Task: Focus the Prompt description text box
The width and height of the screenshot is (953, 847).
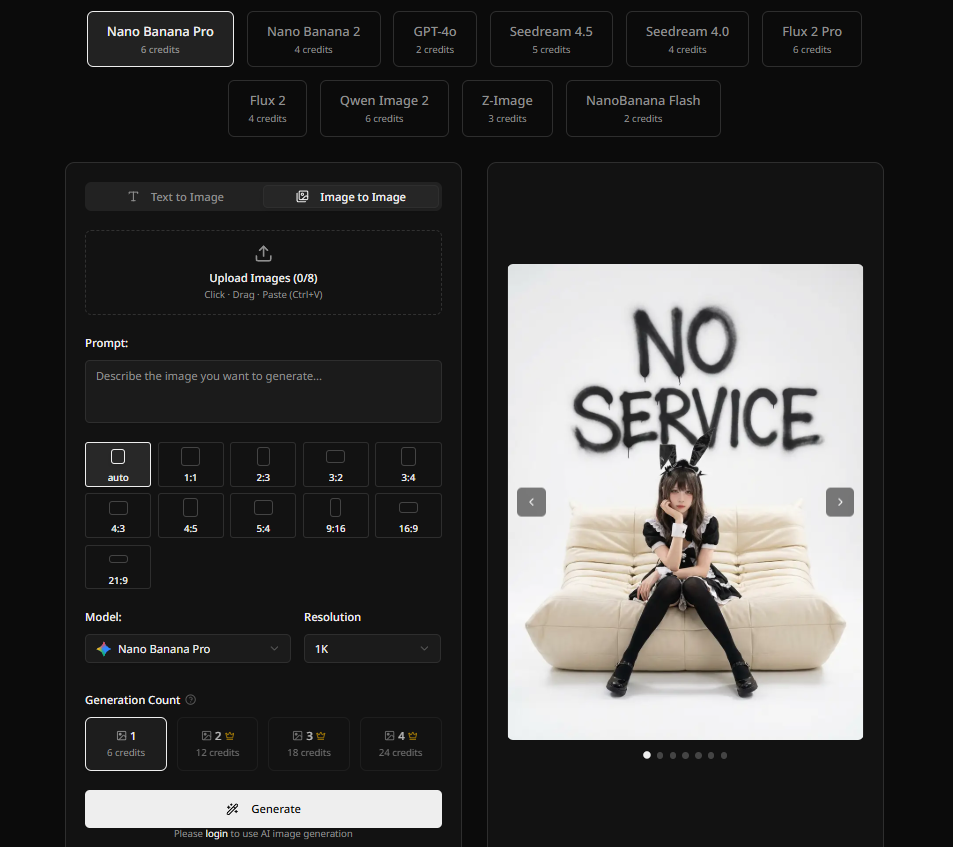Action: pyautogui.click(x=263, y=391)
